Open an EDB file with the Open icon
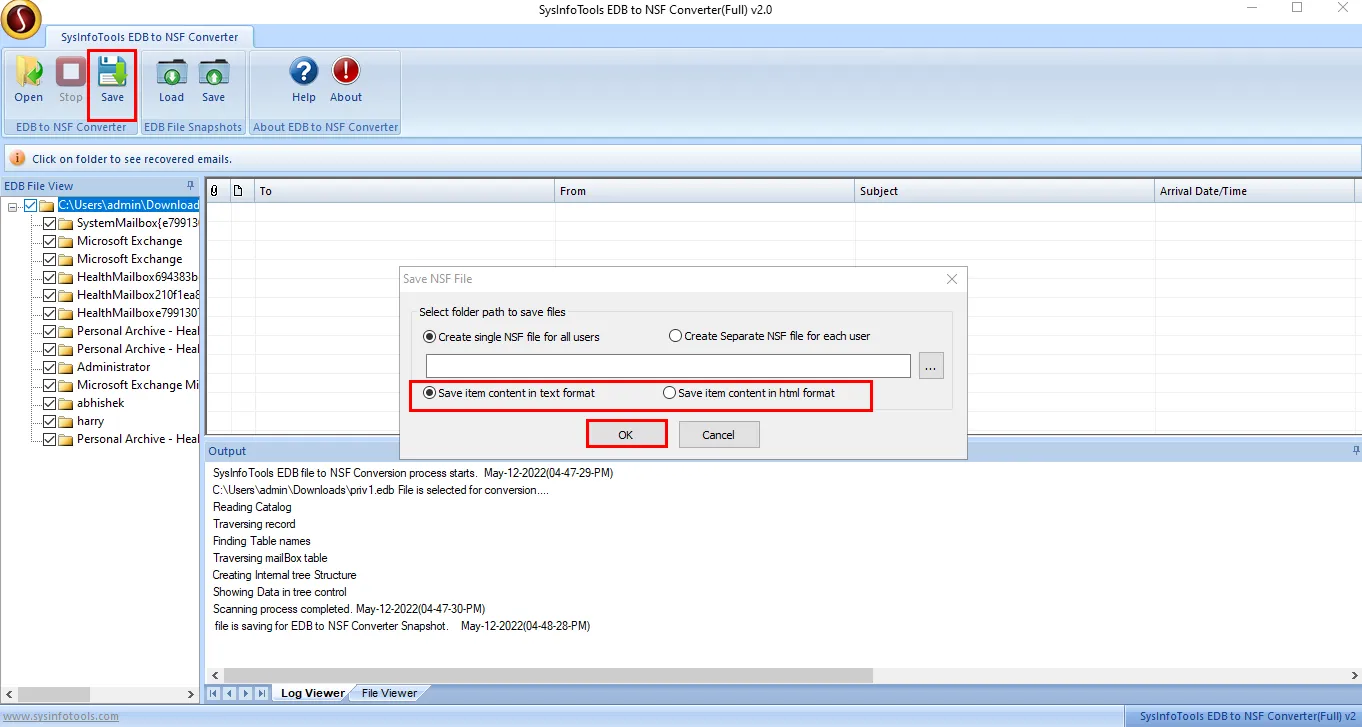1362x727 pixels. click(x=28, y=80)
